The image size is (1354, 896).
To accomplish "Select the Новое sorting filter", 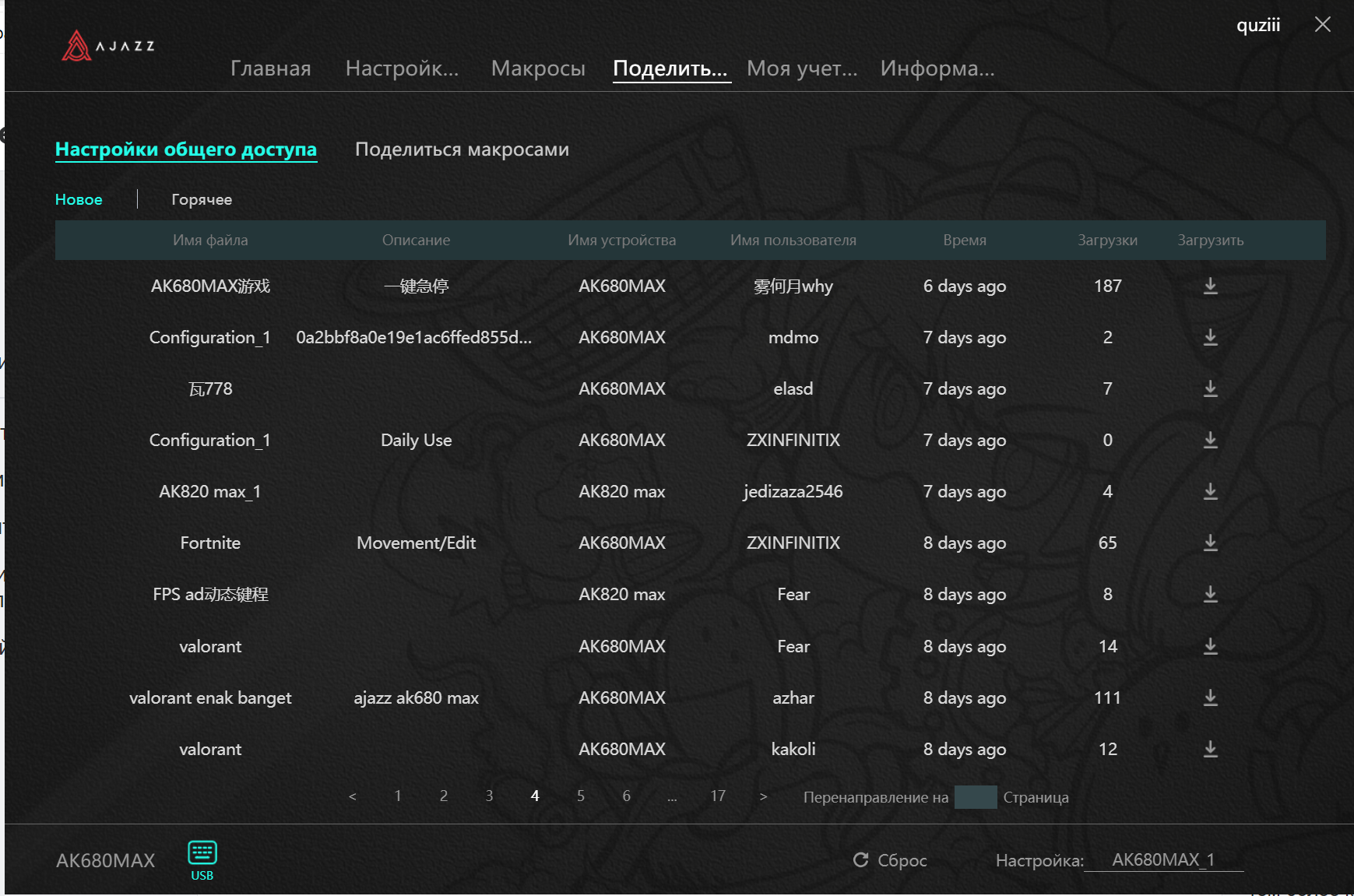I will click(79, 199).
